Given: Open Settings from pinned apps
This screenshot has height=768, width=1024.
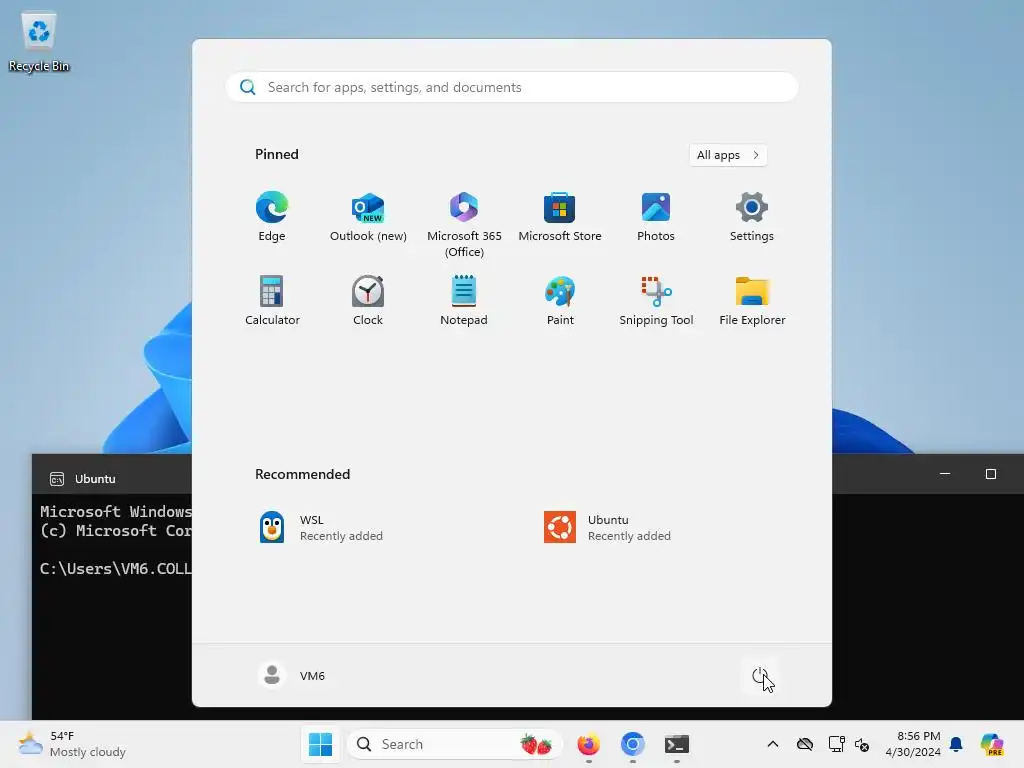Looking at the screenshot, I should point(752,217).
